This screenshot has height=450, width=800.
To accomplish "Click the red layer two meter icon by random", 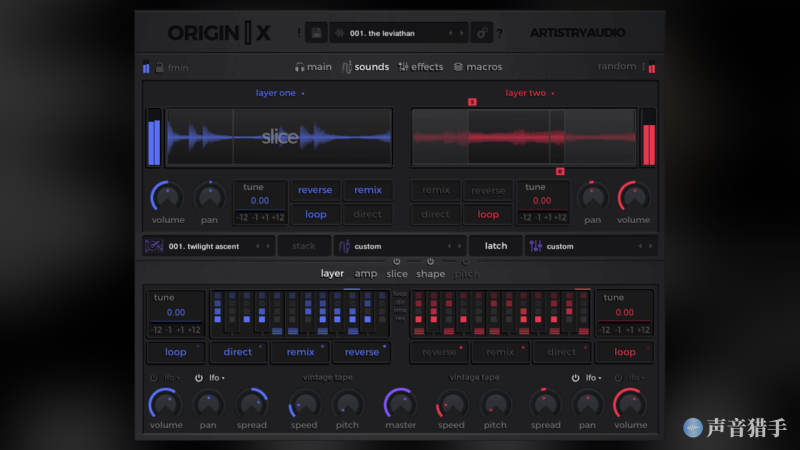I will 652,67.
